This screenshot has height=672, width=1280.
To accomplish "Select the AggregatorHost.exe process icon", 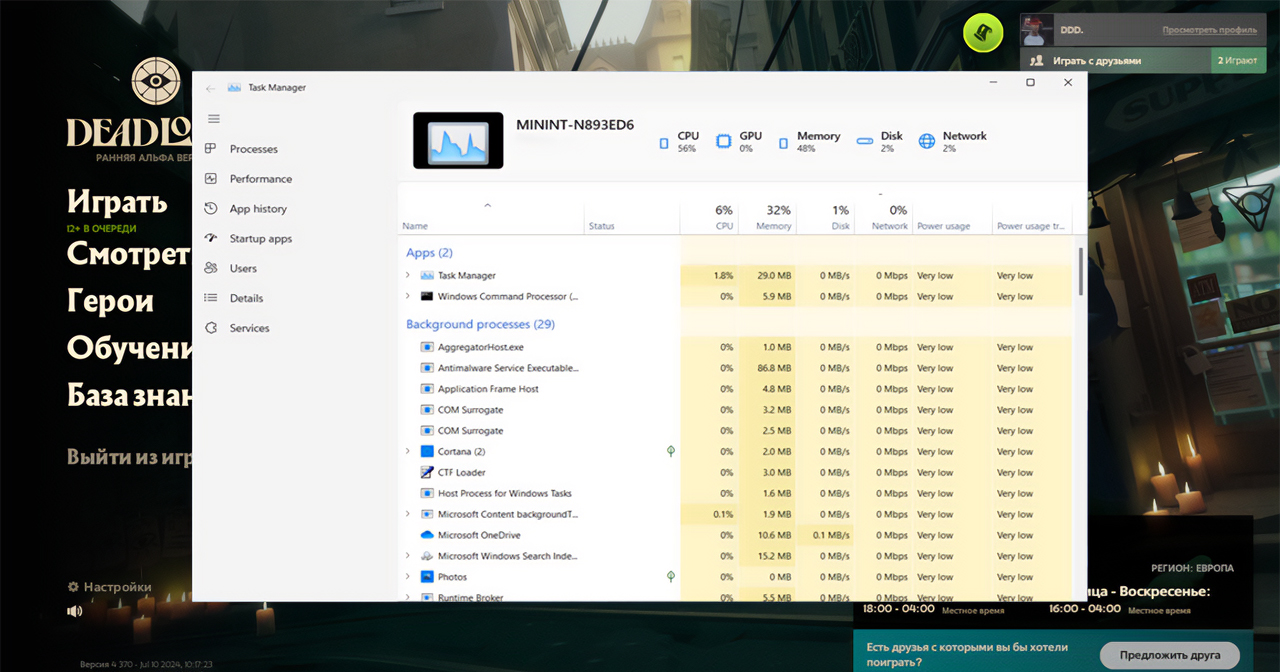I will tap(427, 347).
